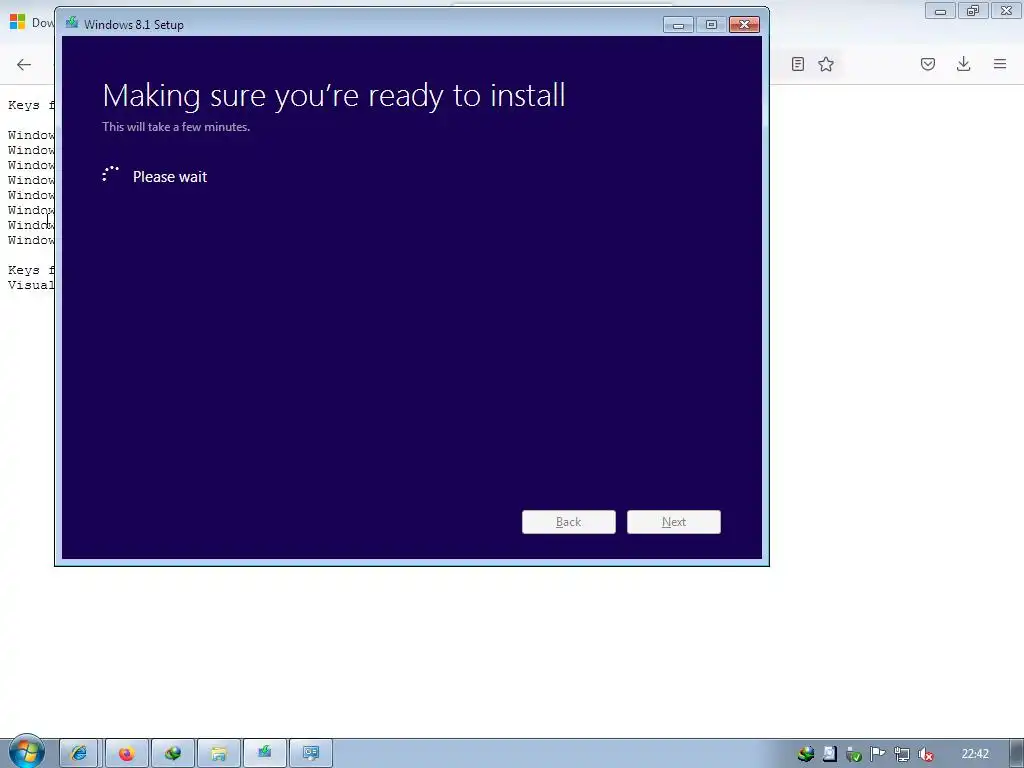This screenshot has height=768, width=1024.
Task: Bookmark this page with the star icon
Action: pyautogui.click(x=826, y=64)
